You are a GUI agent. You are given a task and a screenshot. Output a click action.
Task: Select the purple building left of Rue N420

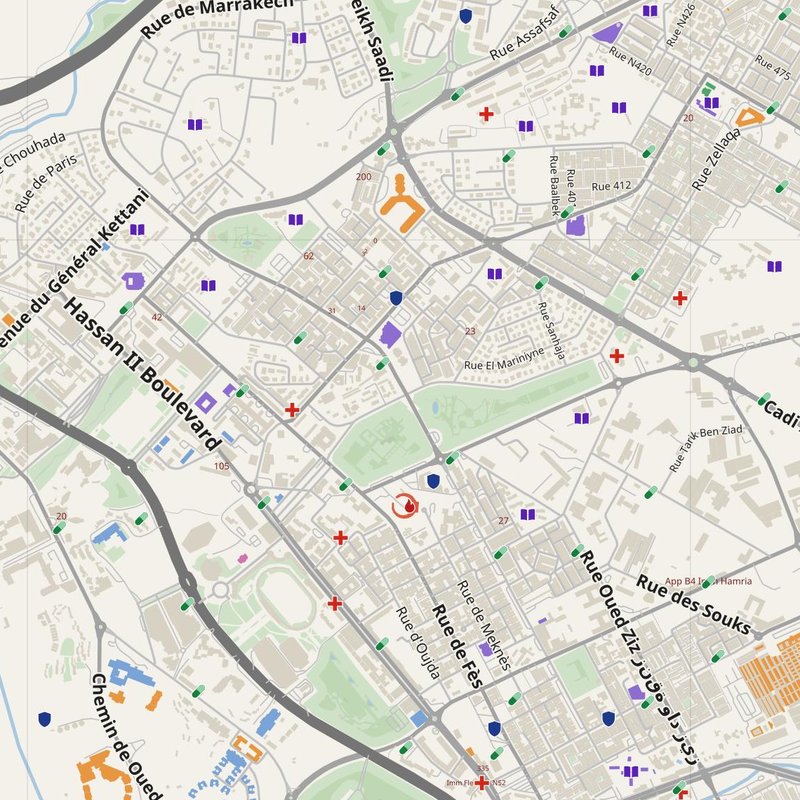(x=608, y=32)
